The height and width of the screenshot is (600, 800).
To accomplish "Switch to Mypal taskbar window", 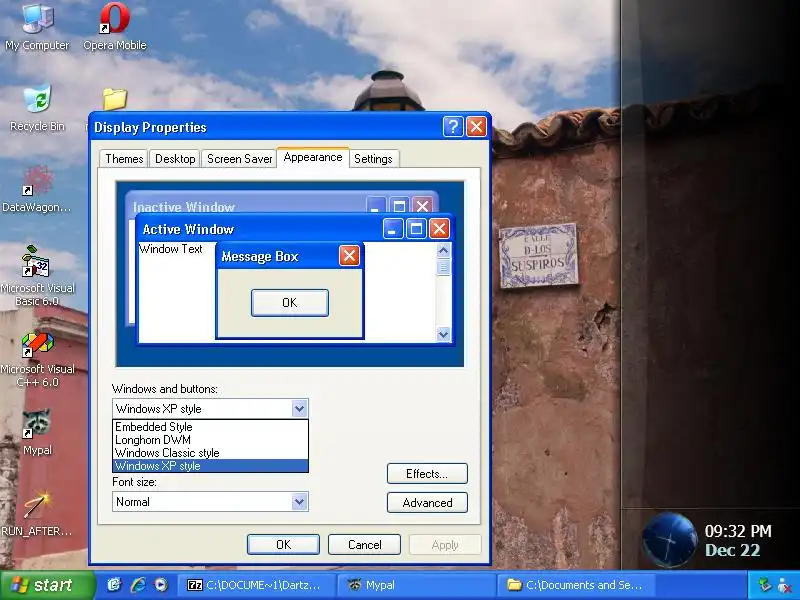I will coord(415,585).
